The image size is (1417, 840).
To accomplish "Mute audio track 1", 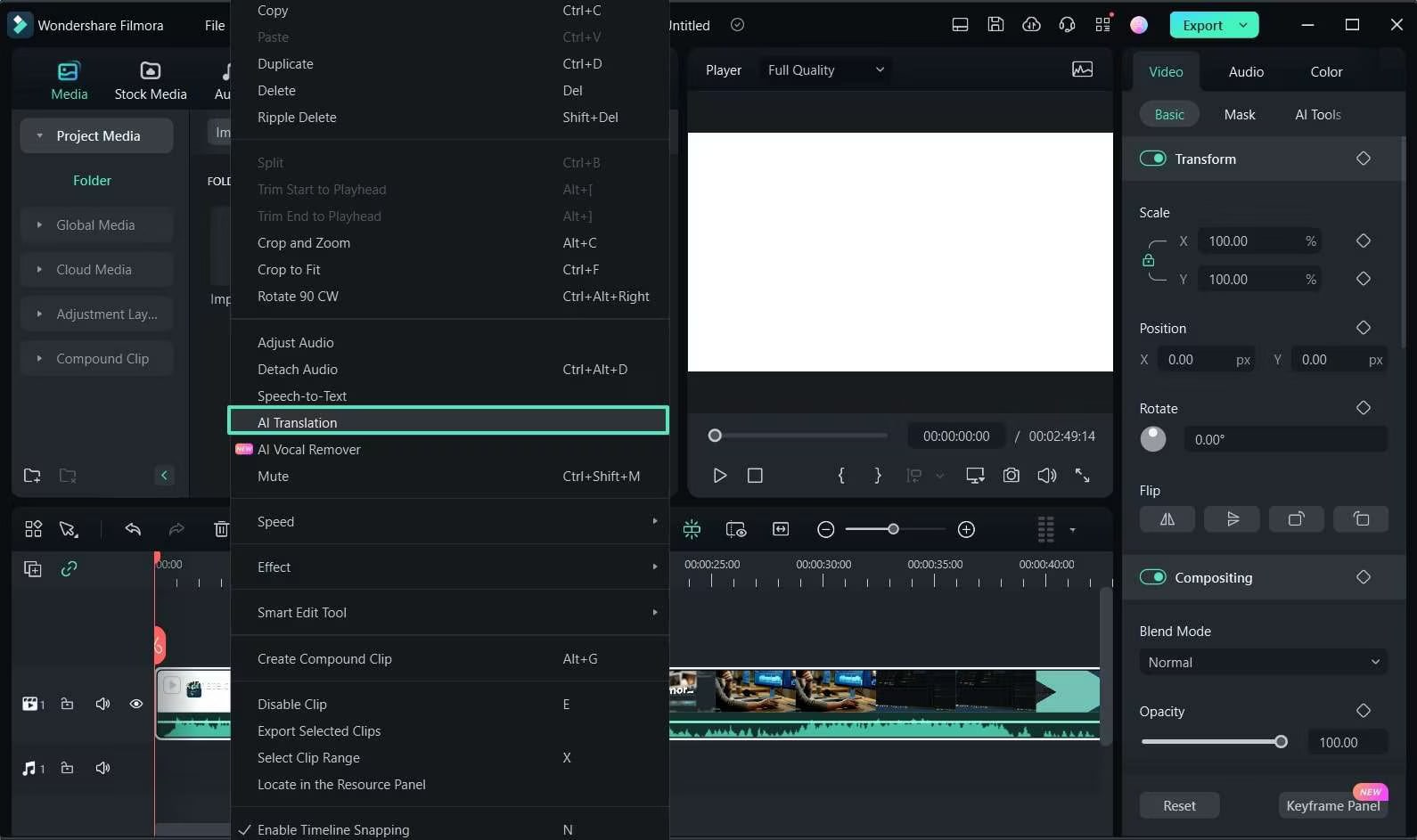I will pyautogui.click(x=103, y=768).
